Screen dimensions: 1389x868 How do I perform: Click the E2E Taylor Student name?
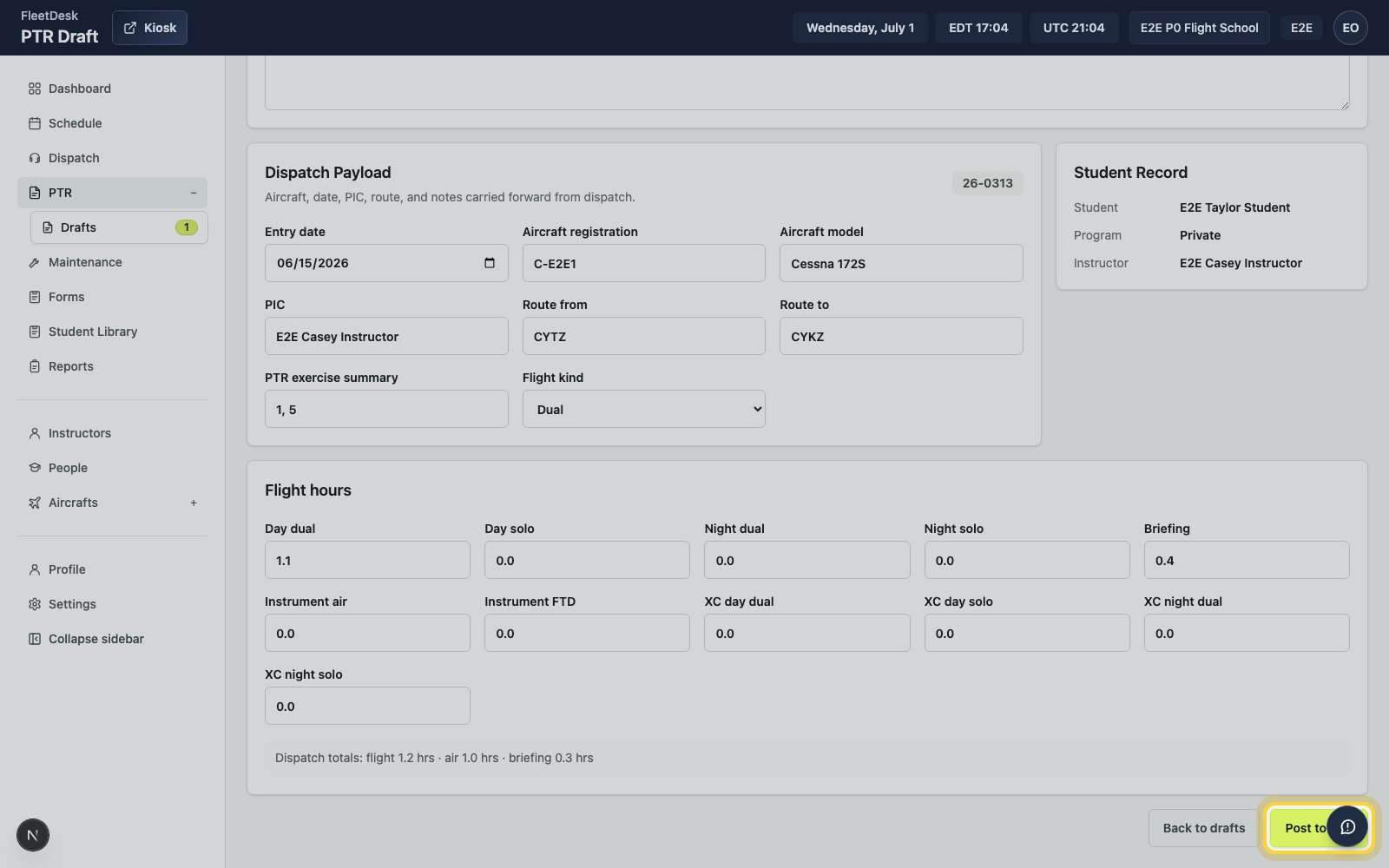pos(1234,207)
